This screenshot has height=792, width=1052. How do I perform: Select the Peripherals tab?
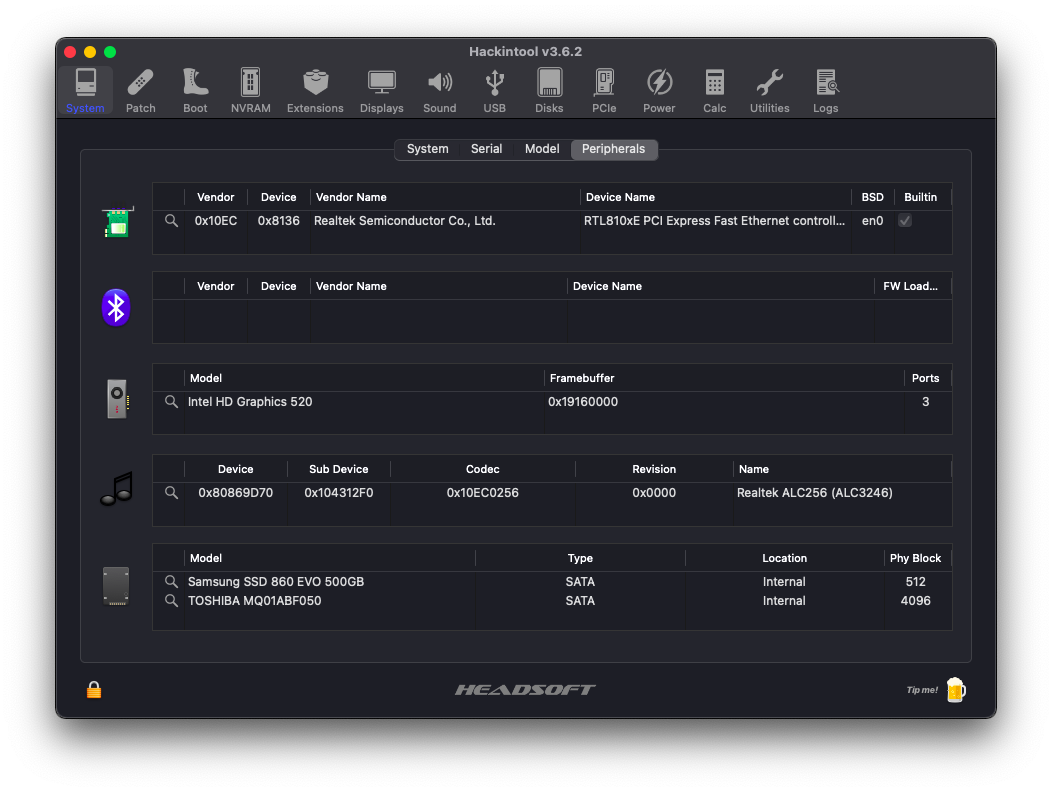pos(613,149)
